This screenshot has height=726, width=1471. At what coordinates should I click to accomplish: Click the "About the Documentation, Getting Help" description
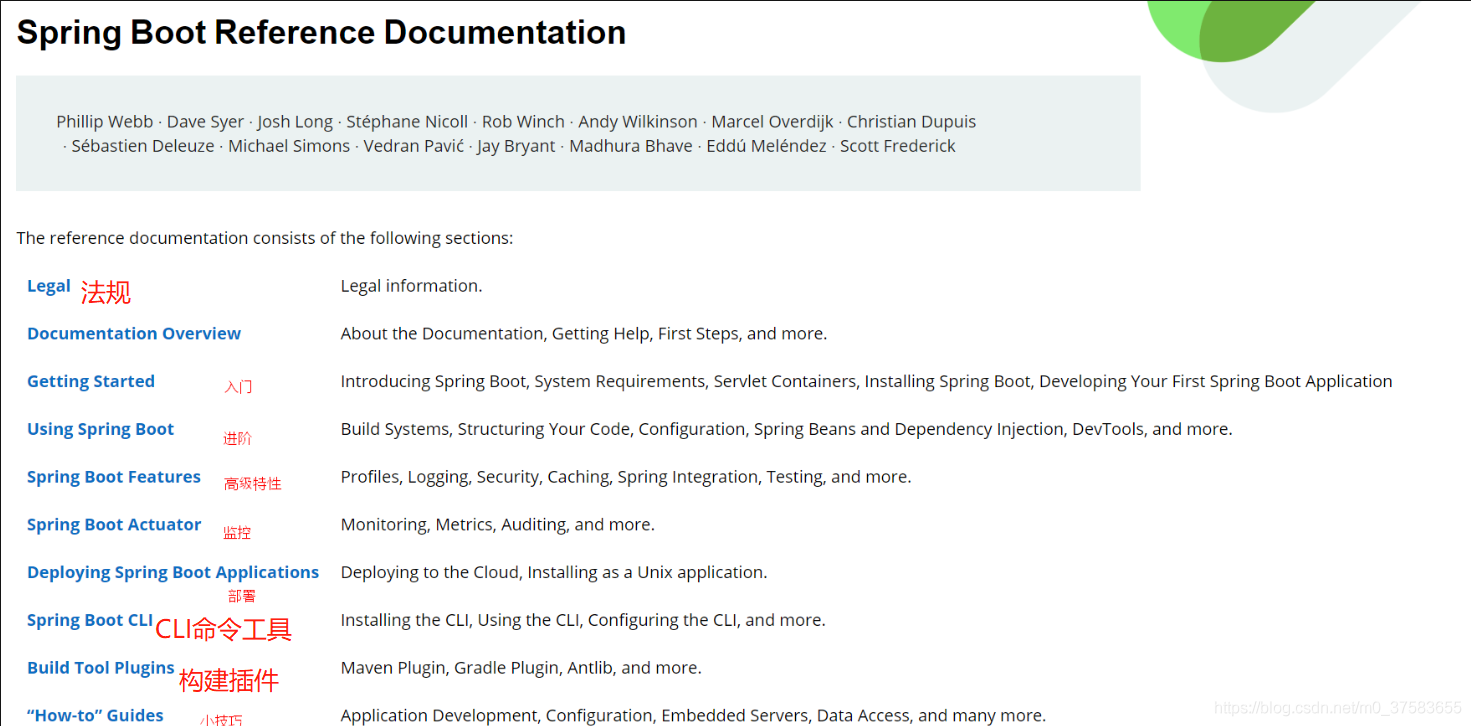click(584, 334)
